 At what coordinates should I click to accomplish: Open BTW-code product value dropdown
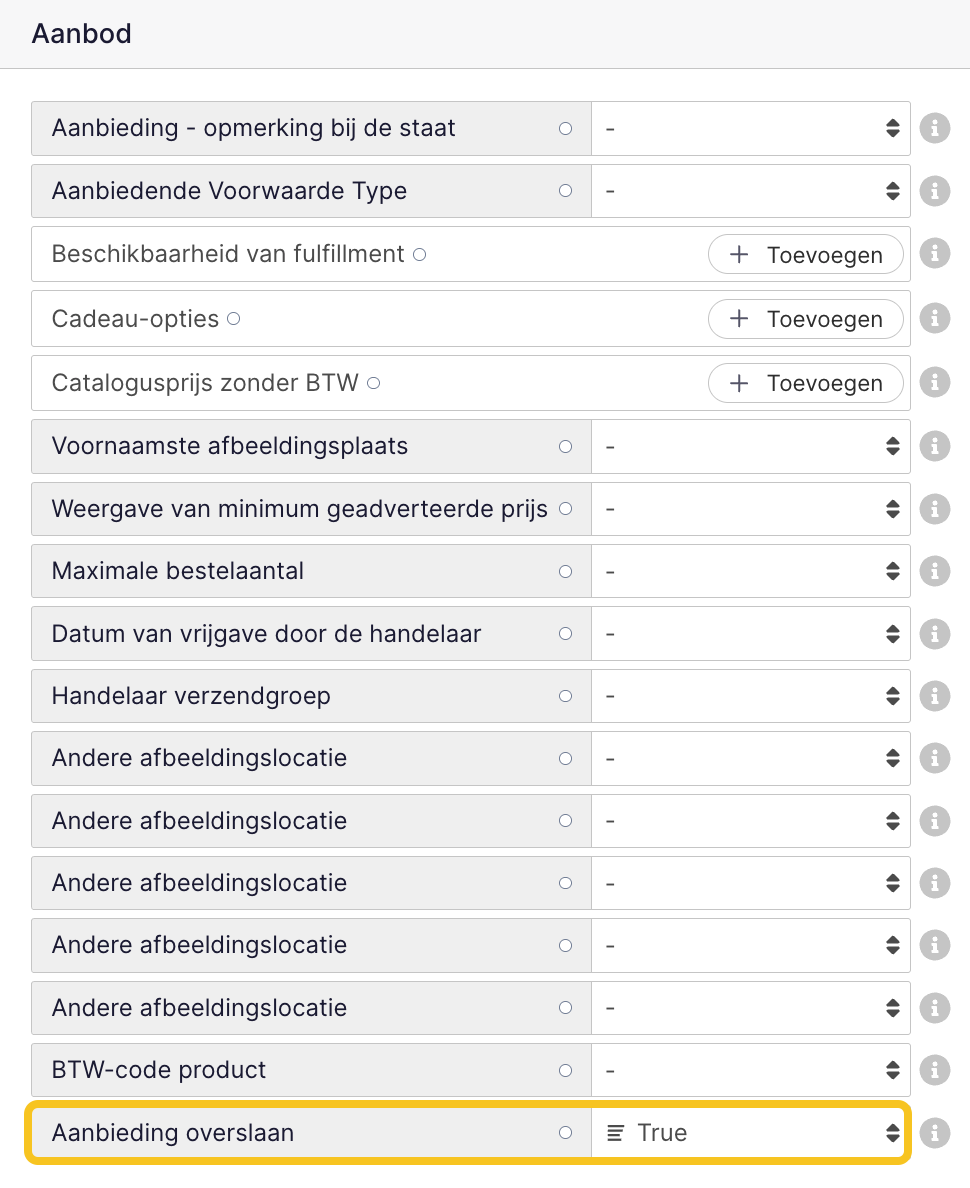pos(750,1070)
